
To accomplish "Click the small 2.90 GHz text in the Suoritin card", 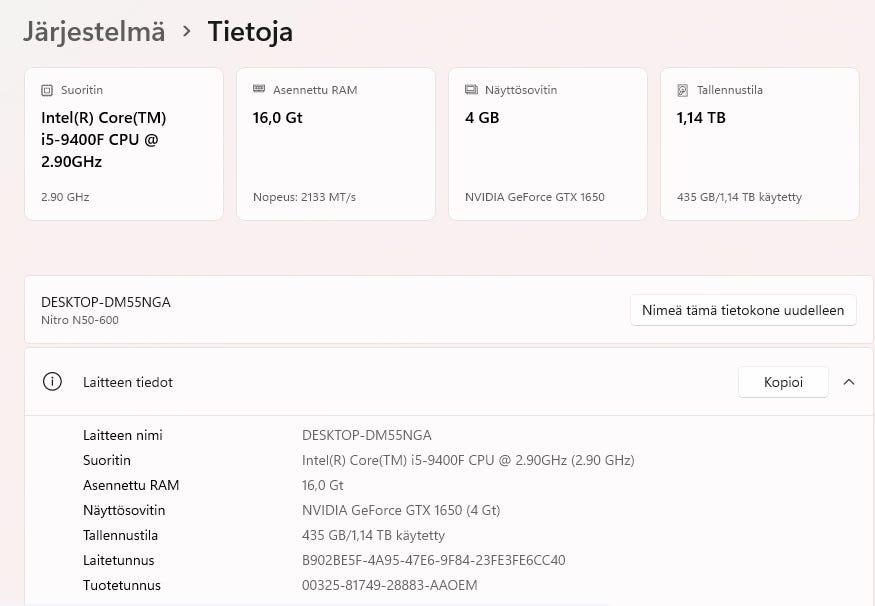I will click(65, 197).
